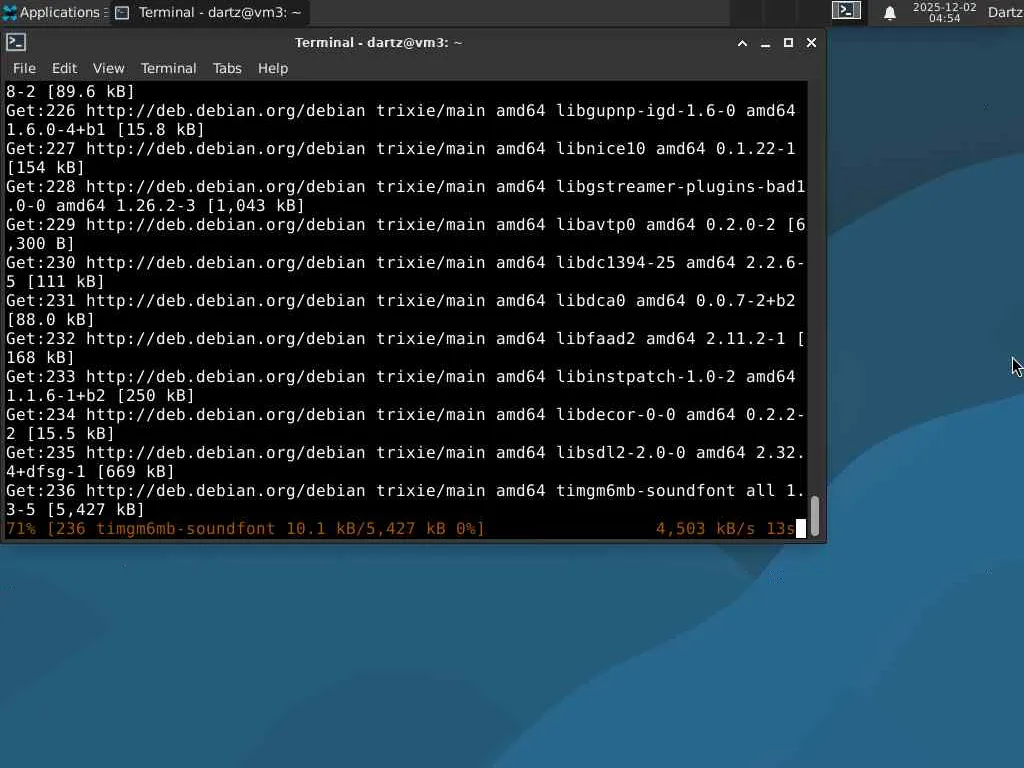1024x768 pixels.
Task: Minimize the terminal window
Action: [x=765, y=43]
